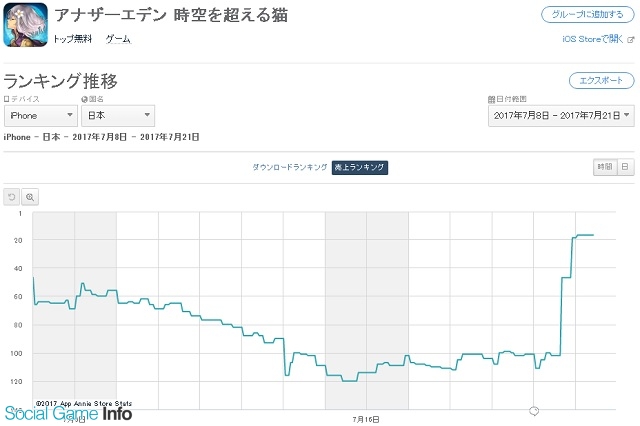Click the timeline marker bubble on axis
The width and height of the screenshot is (640, 426).
point(534,411)
